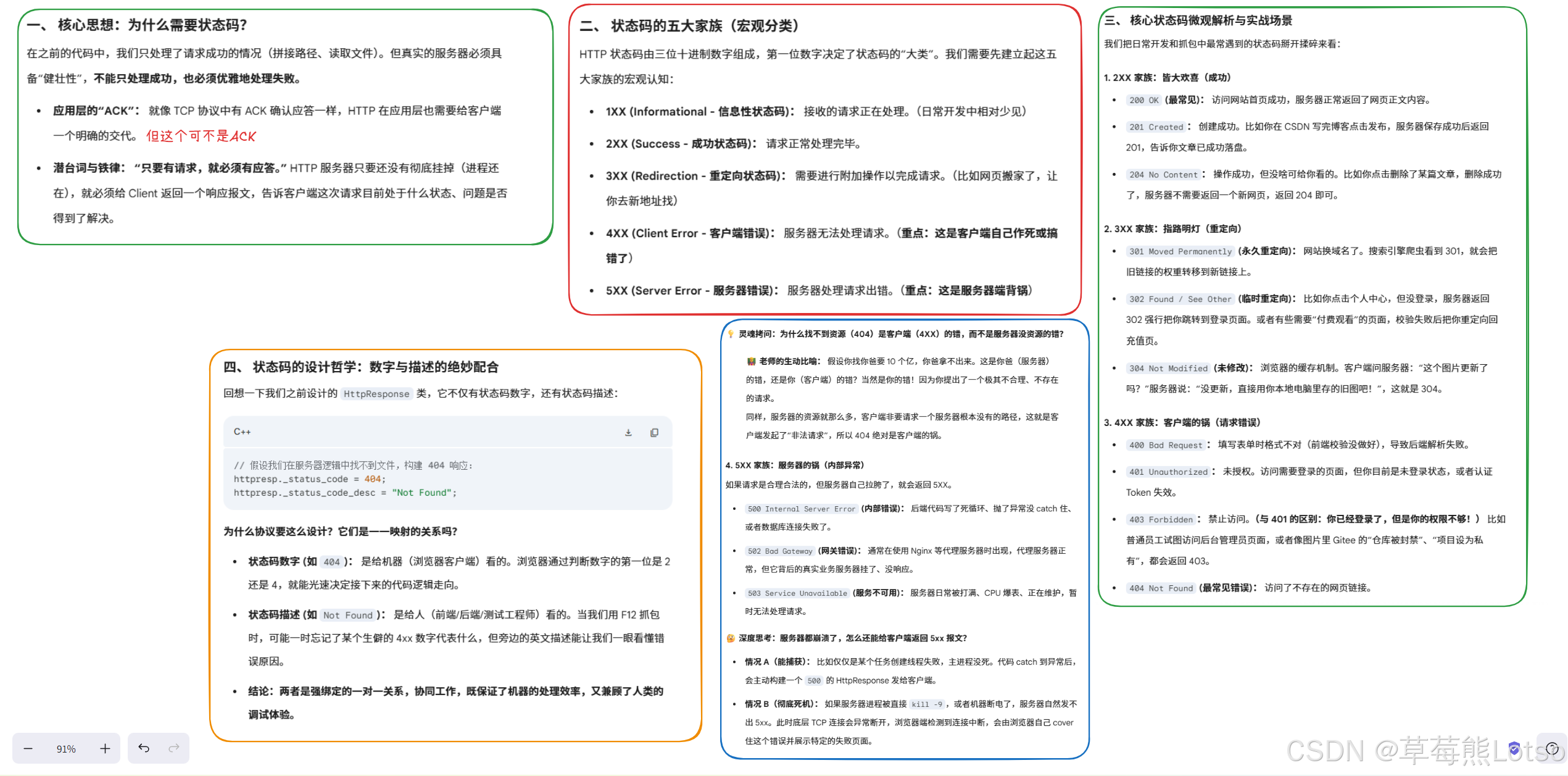1568x776 pixels.
Task: Click question 为什么协议要这么设计？
Action: [340, 532]
